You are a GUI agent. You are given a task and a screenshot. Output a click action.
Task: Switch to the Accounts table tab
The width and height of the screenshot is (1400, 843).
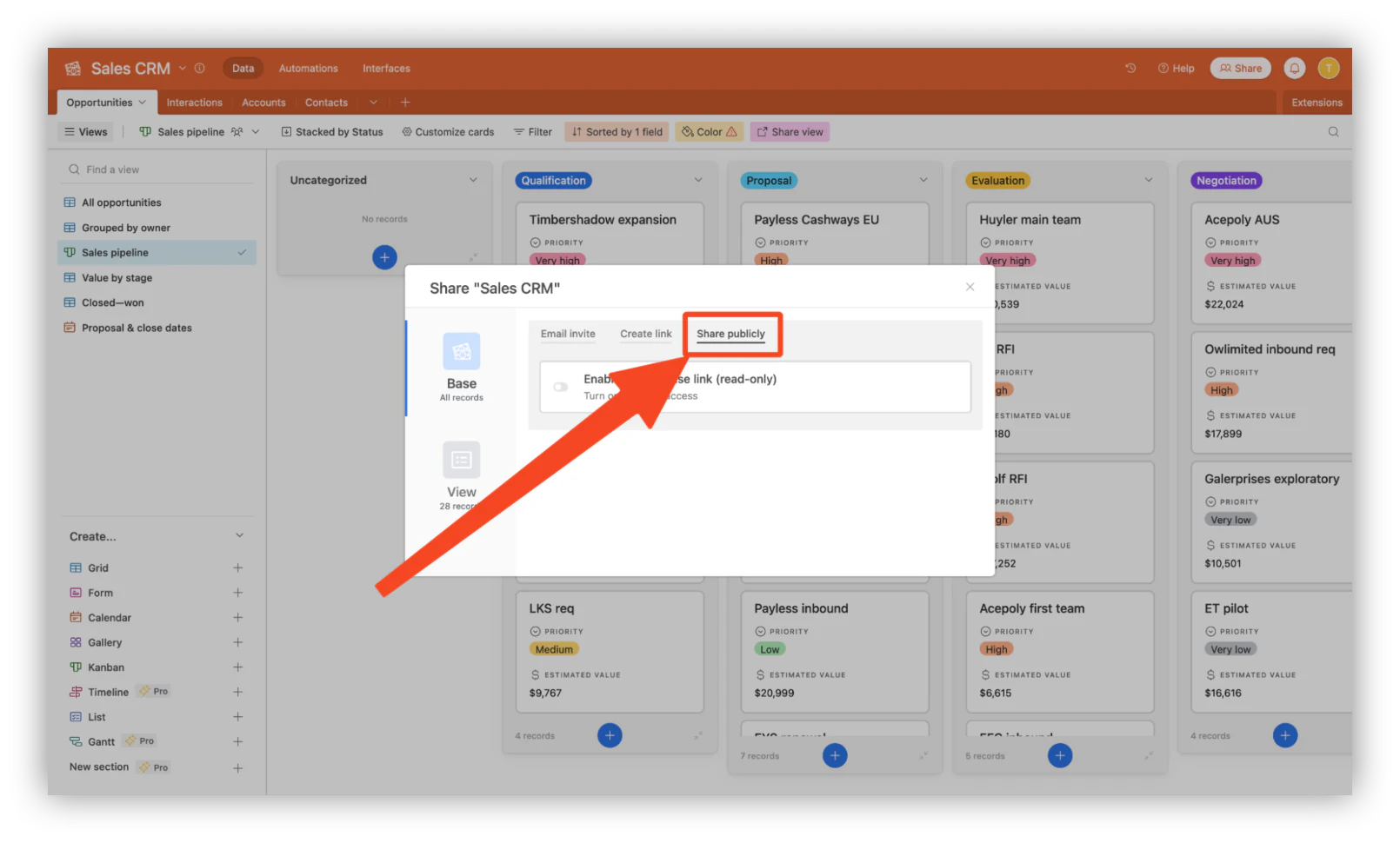pos(263,103)
